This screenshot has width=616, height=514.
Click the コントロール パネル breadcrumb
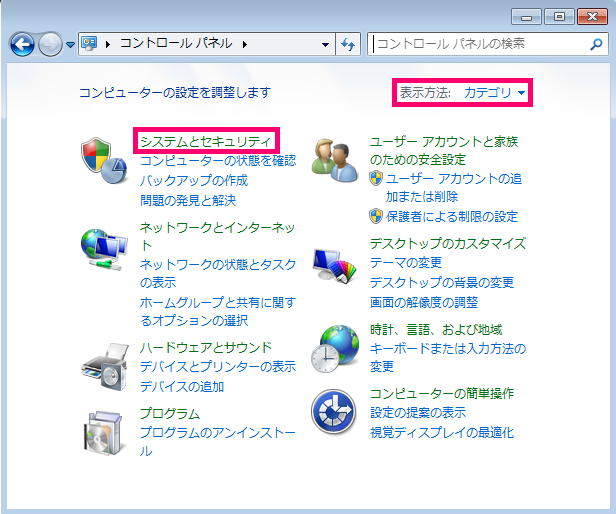point(176,43)
